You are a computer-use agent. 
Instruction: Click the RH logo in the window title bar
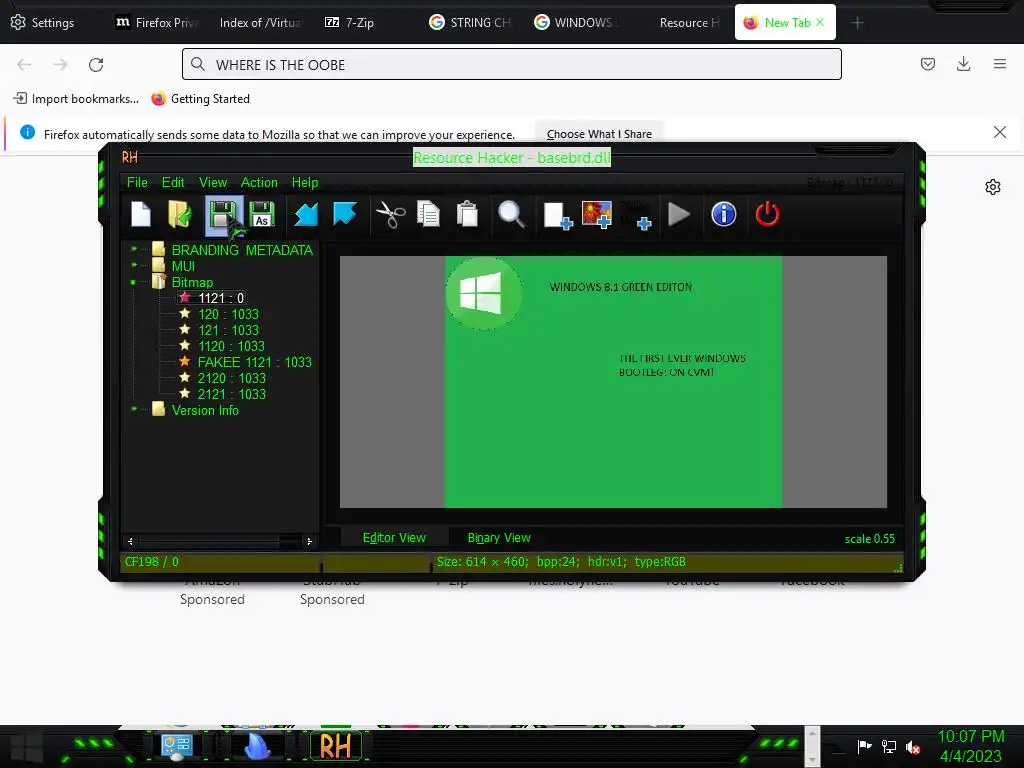130,157
